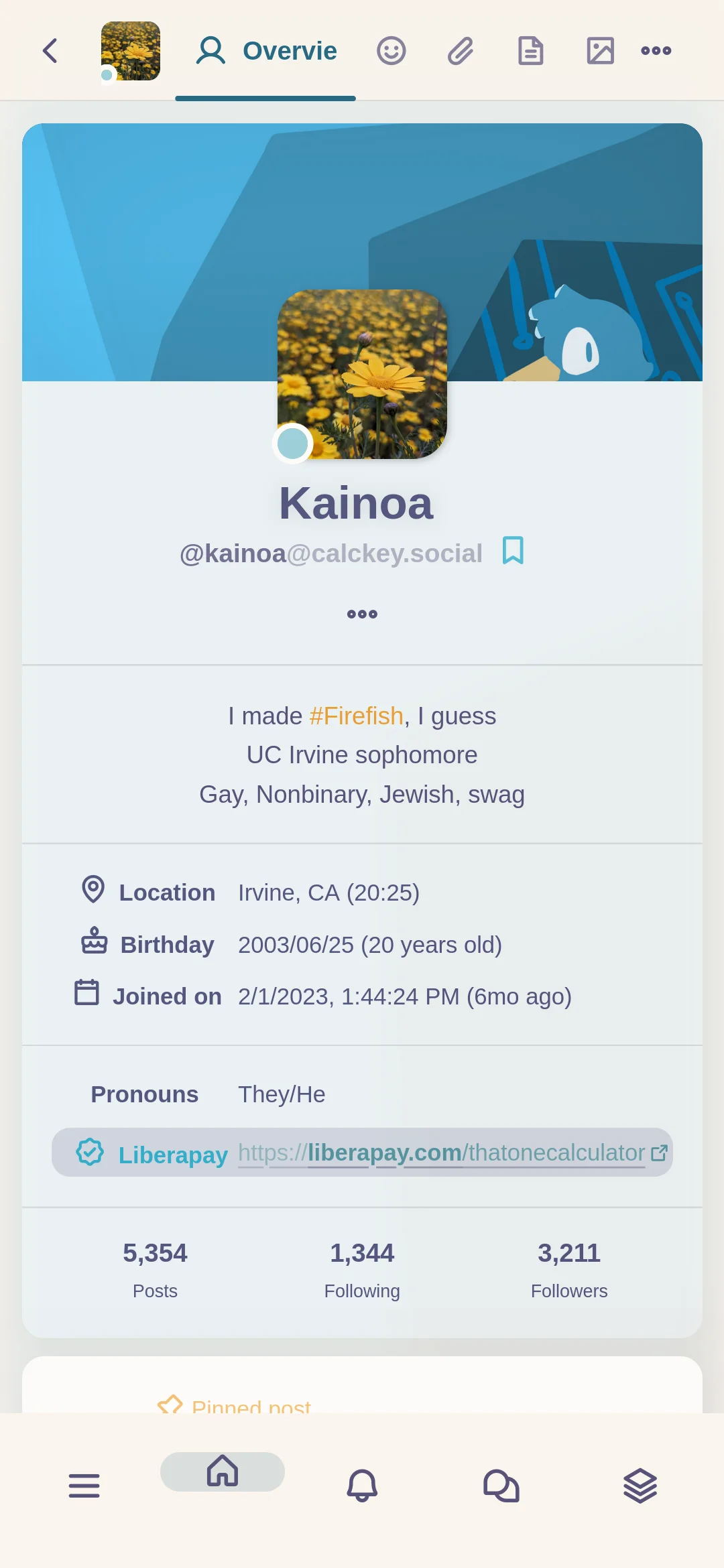
Task: Expand the header's three-dot tab overflow
Action: click(656, 50)
